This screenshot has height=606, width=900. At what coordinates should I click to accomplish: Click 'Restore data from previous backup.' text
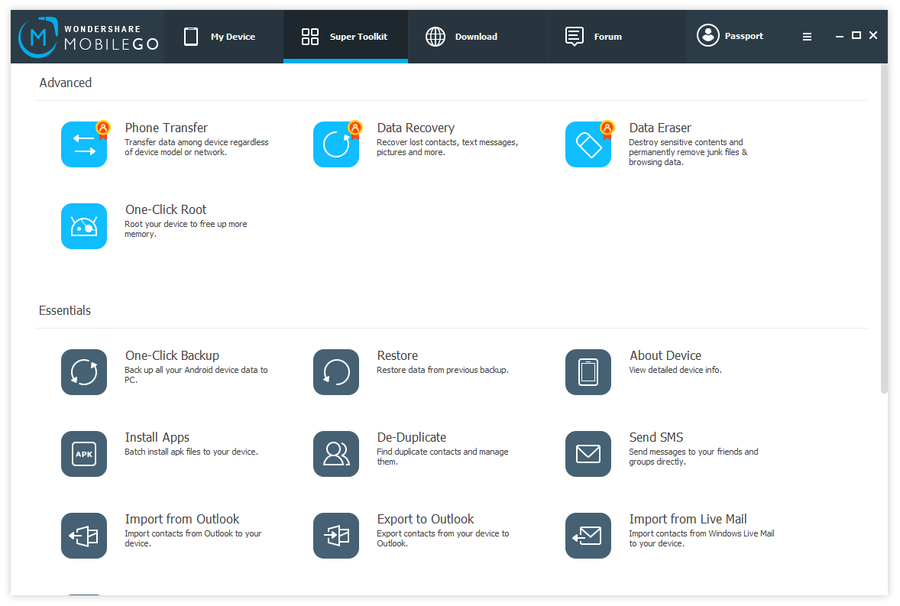tap(443, 370)
